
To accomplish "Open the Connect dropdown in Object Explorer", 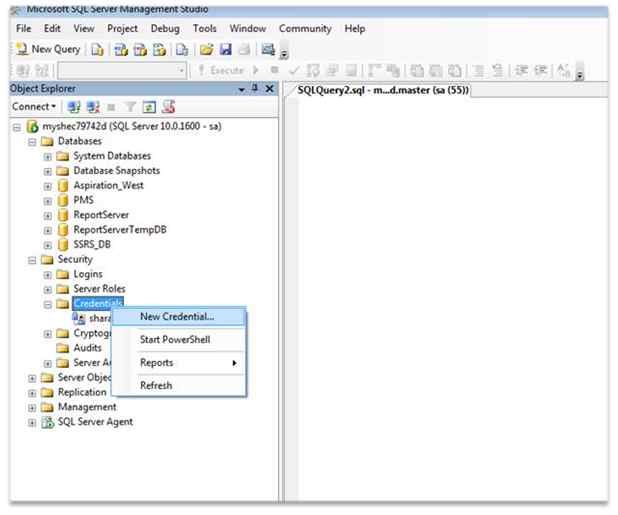I will [34, 107].
